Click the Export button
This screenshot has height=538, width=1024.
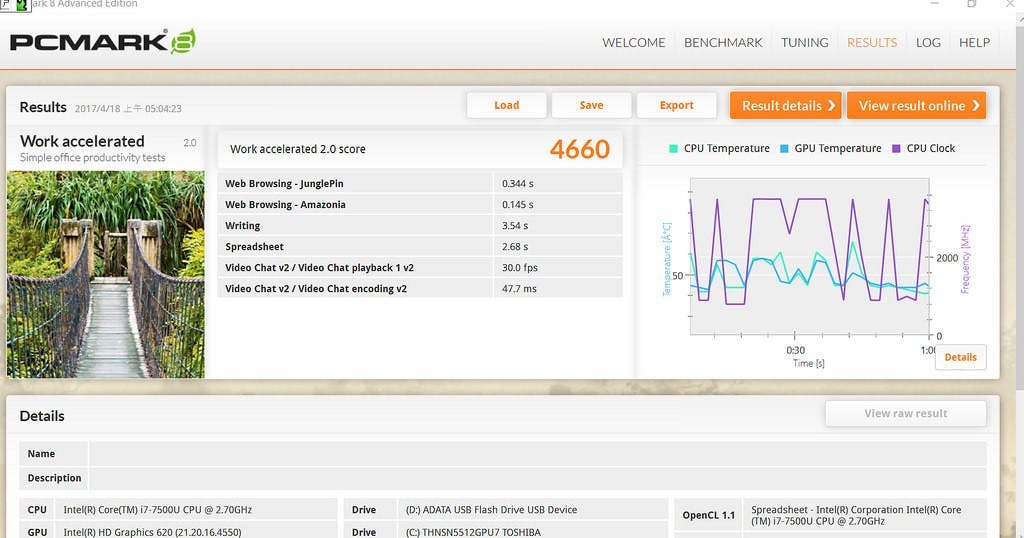(677, 105)
